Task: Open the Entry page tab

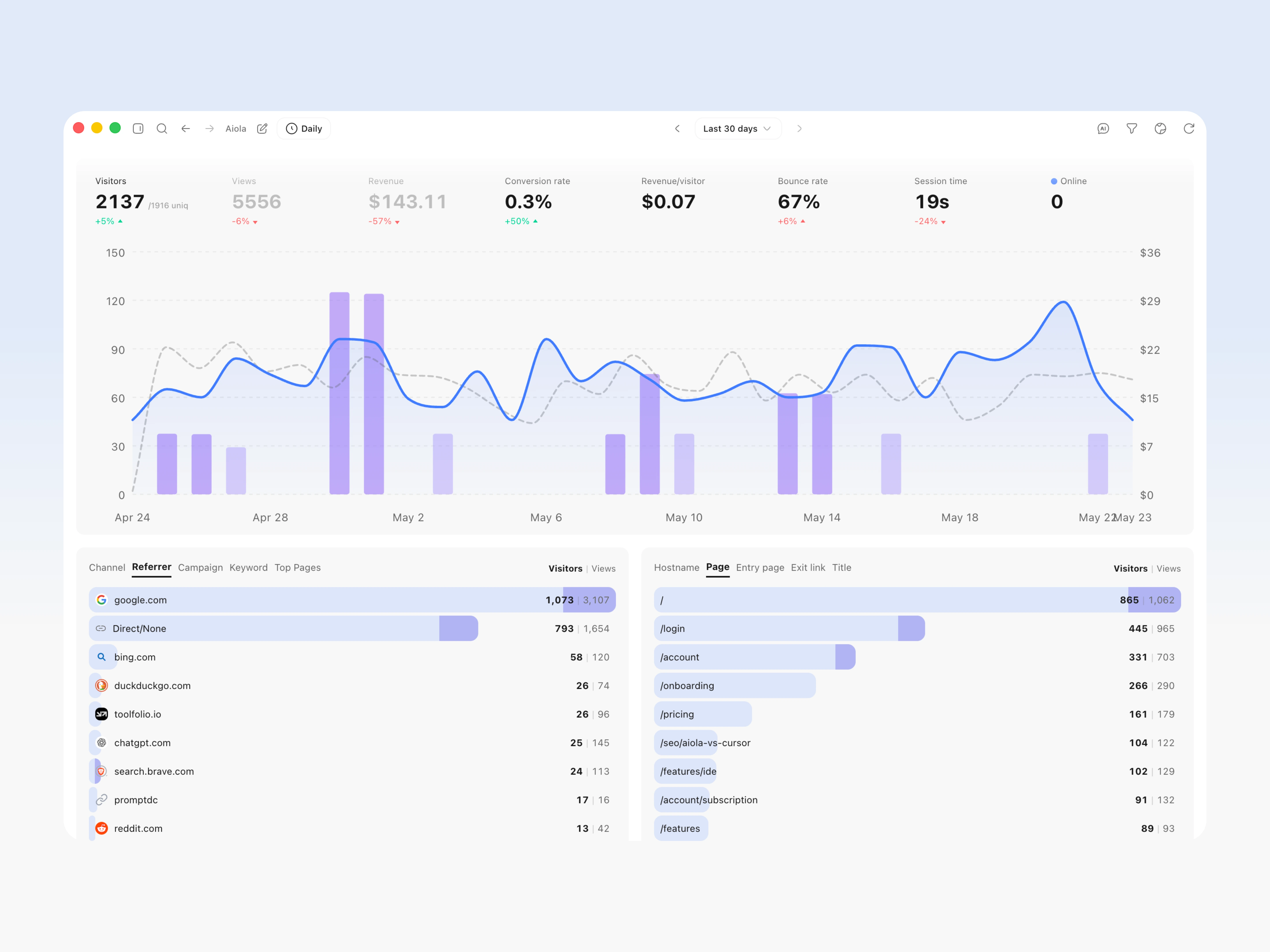Action: [x=760, y=567]
